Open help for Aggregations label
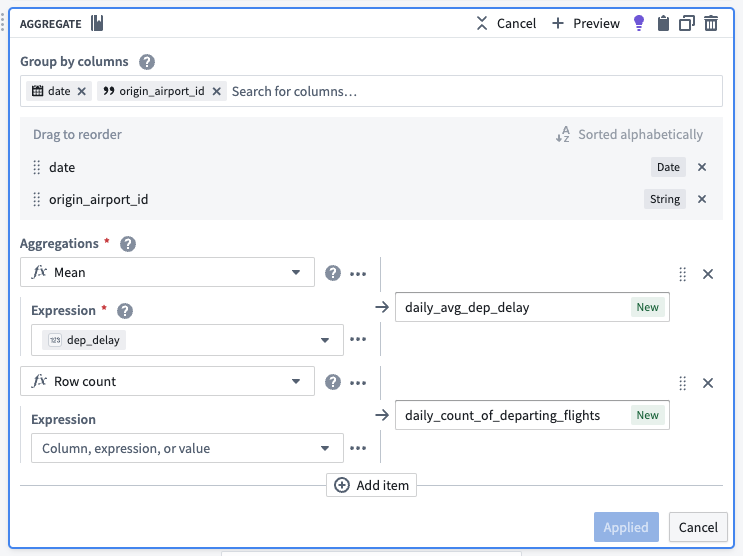The width and height of the screenshot is (743, 556). (x=128, y=244)
